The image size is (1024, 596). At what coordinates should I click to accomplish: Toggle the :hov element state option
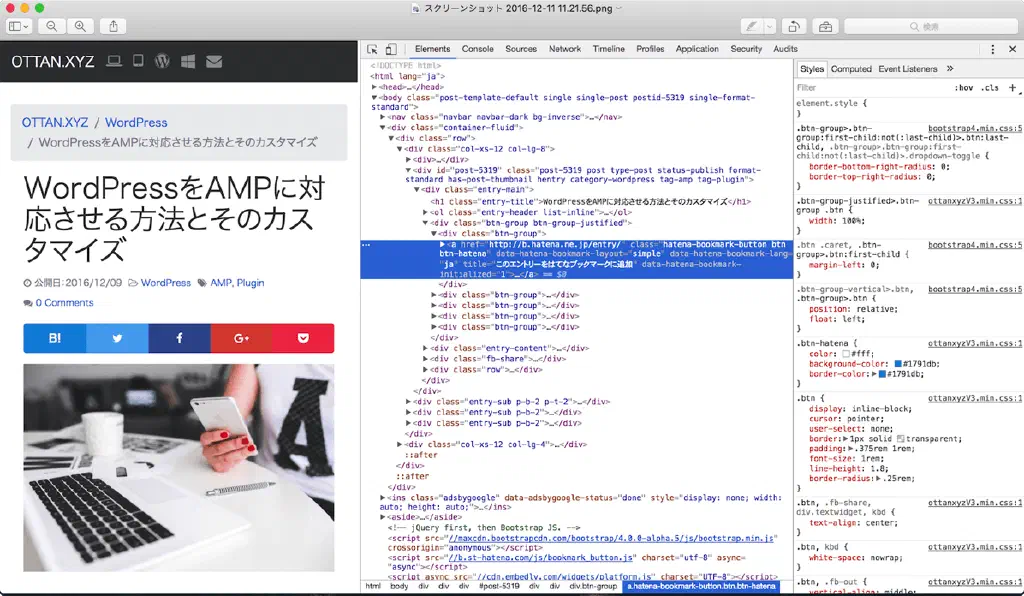964,88
